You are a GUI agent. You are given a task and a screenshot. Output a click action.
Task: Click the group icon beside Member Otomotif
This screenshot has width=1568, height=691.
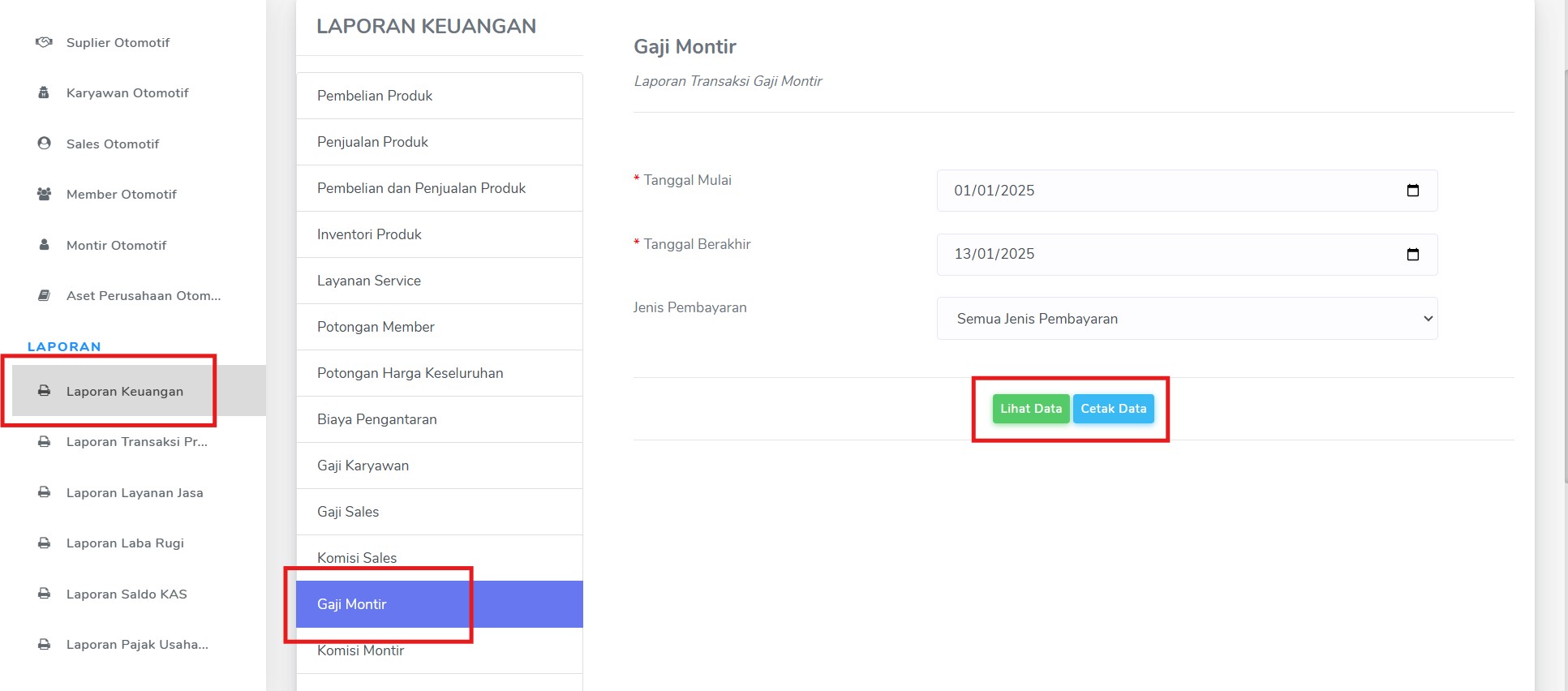(x=44, y=194)
